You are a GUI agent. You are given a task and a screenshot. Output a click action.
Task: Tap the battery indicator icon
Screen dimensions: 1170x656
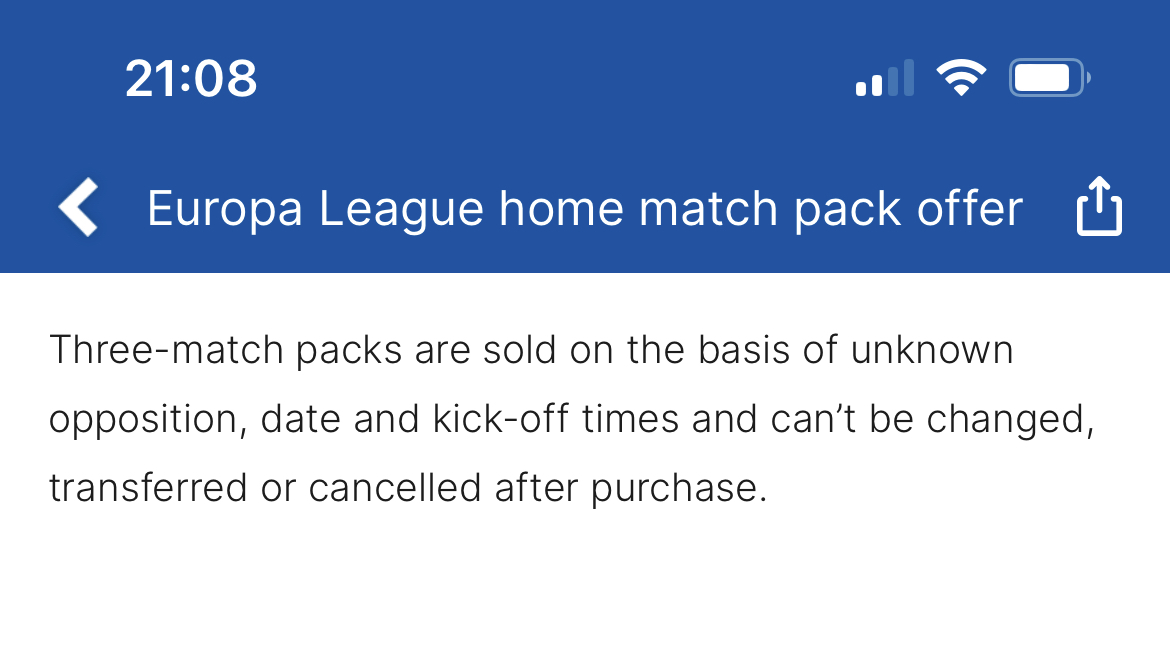pos(1049,78)
